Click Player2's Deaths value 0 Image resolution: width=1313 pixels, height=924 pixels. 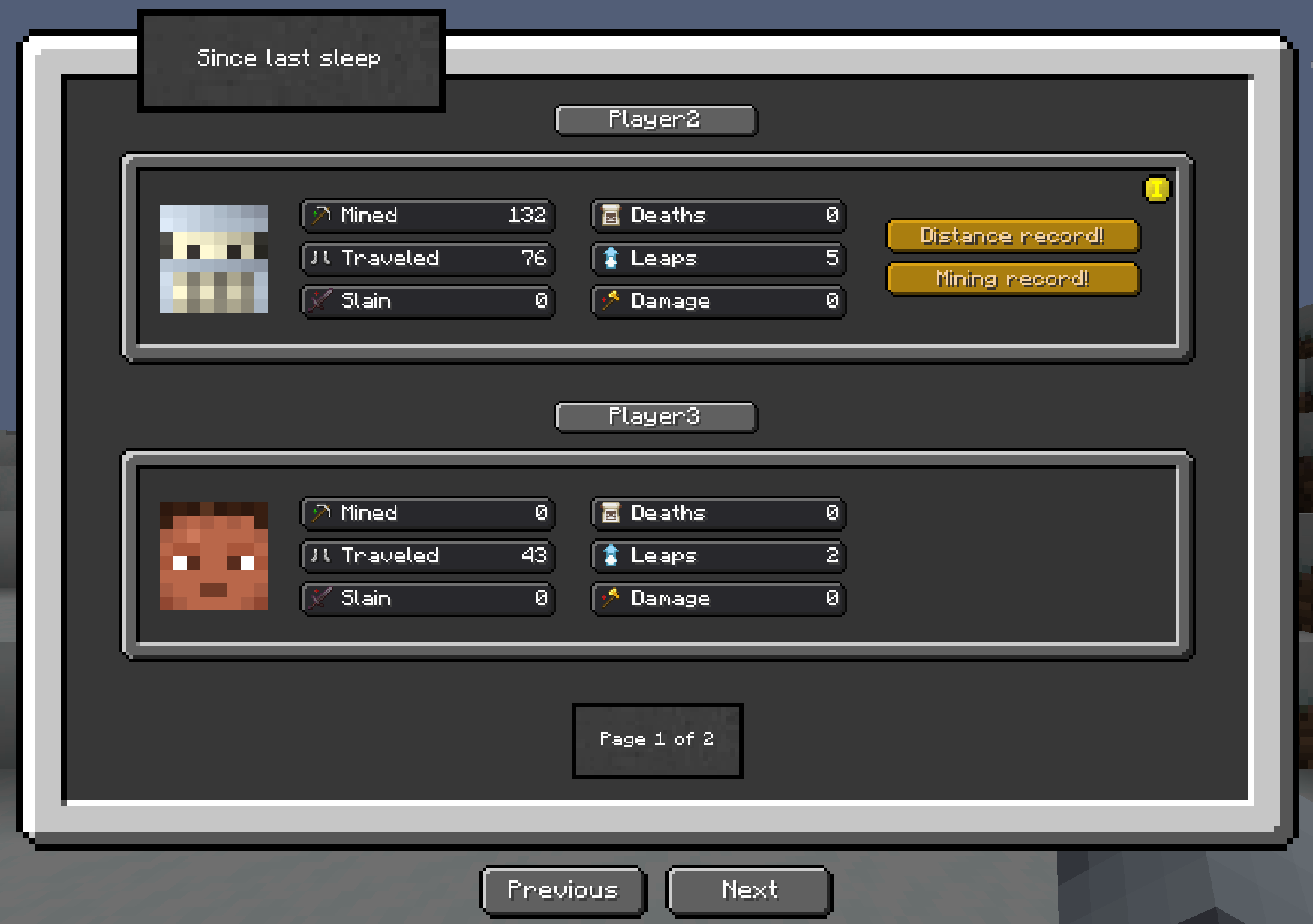(x=832, y=215)
